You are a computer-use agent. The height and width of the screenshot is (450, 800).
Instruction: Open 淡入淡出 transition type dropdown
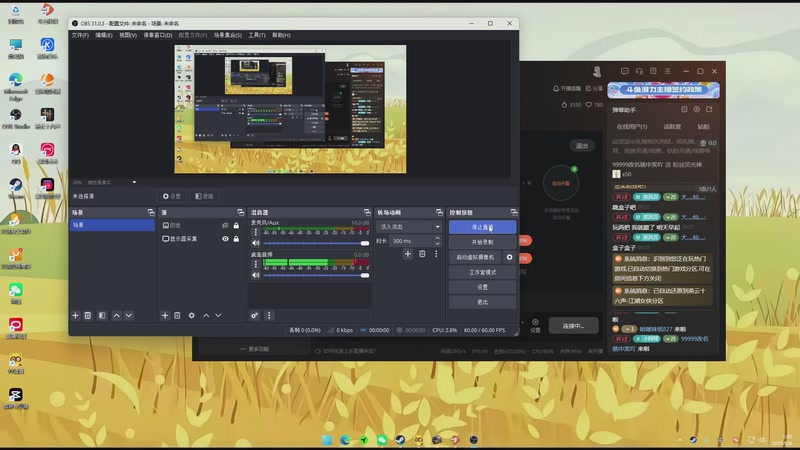[409, 227]
